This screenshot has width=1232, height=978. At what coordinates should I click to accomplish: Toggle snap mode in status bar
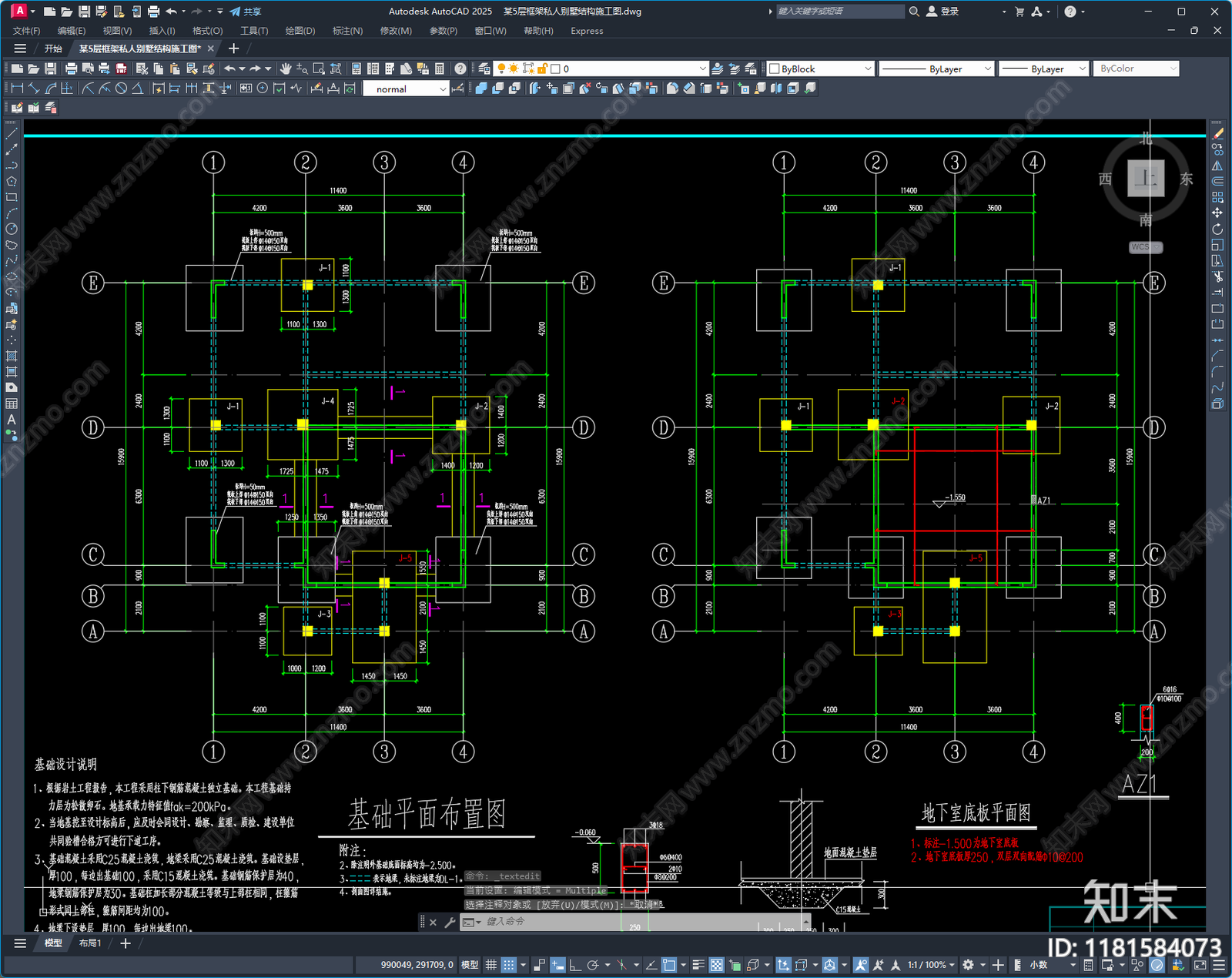[x=508, y=965]
